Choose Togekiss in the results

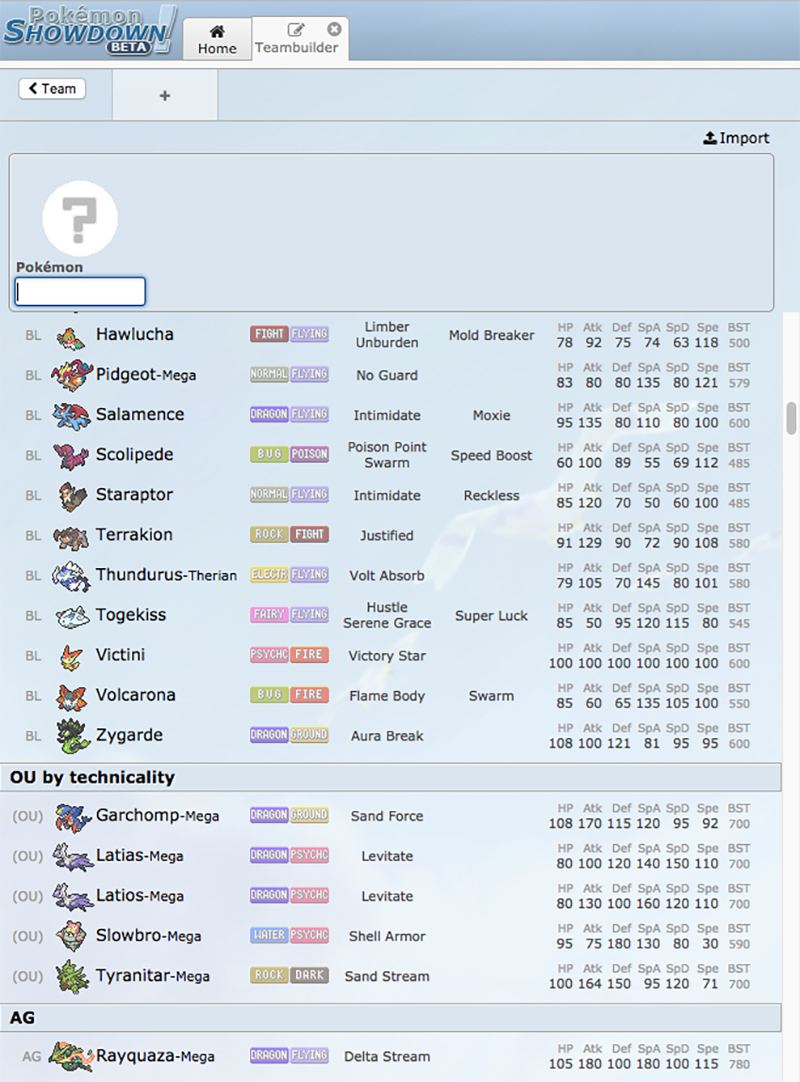(x=391, y=616)
